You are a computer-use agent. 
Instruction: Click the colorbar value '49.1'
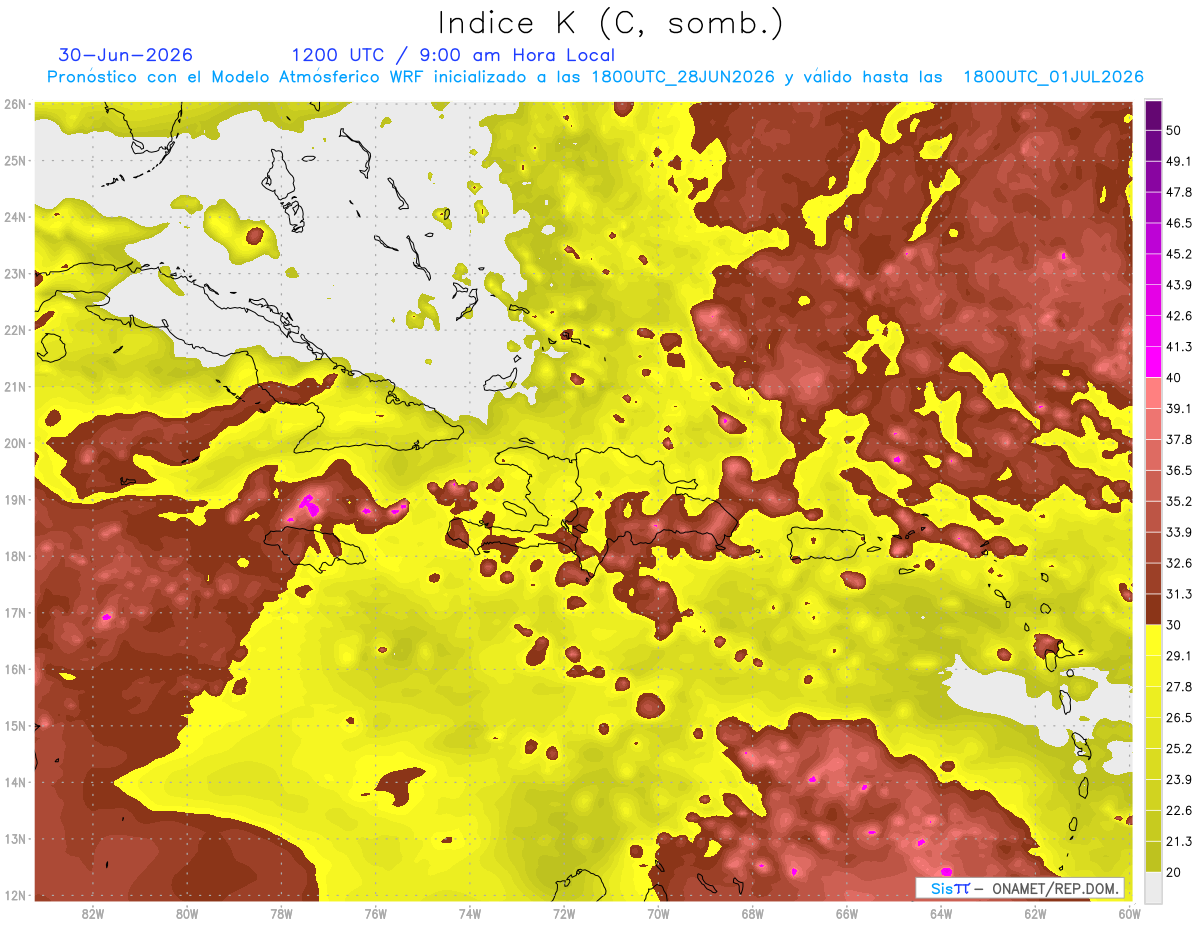point(1179,161)
